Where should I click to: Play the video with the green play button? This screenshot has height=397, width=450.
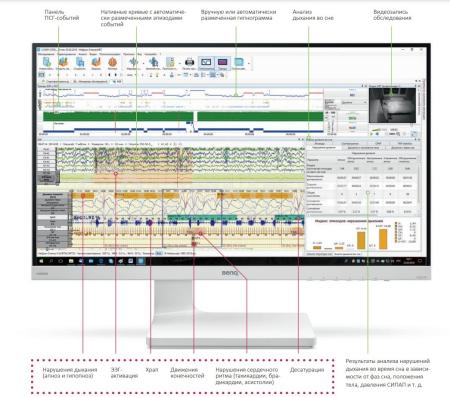[372, 134]
